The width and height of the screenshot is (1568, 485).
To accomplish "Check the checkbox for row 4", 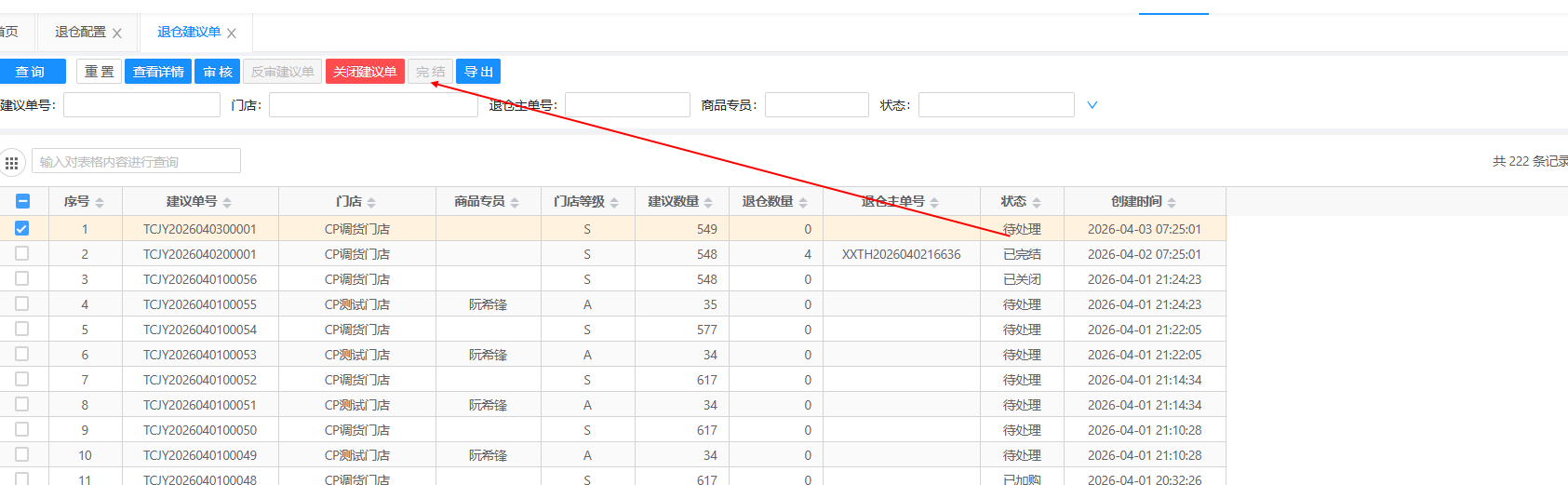I will click(x=22, y=303).
